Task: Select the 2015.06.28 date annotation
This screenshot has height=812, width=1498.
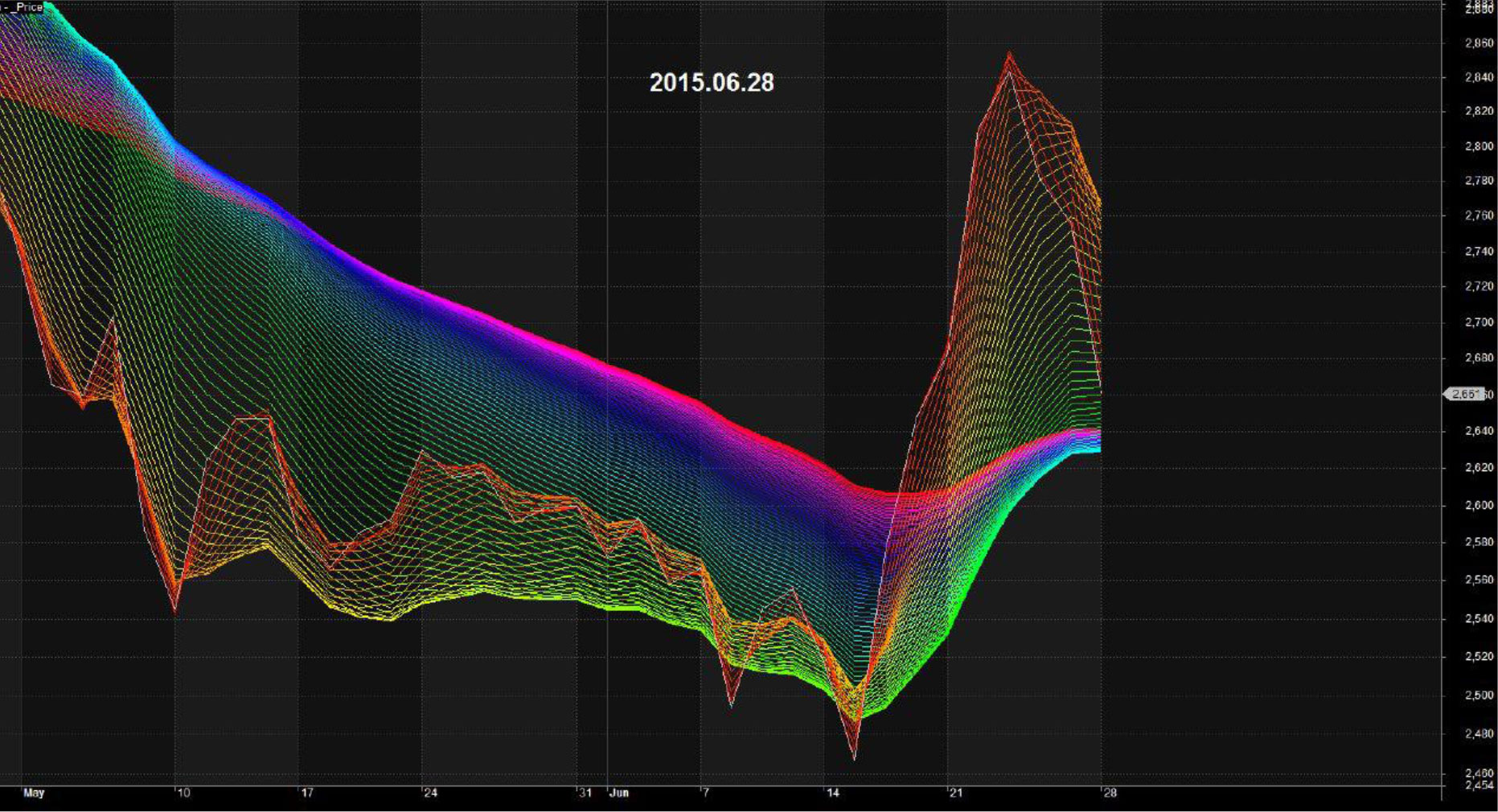Action: click(712, 83)
